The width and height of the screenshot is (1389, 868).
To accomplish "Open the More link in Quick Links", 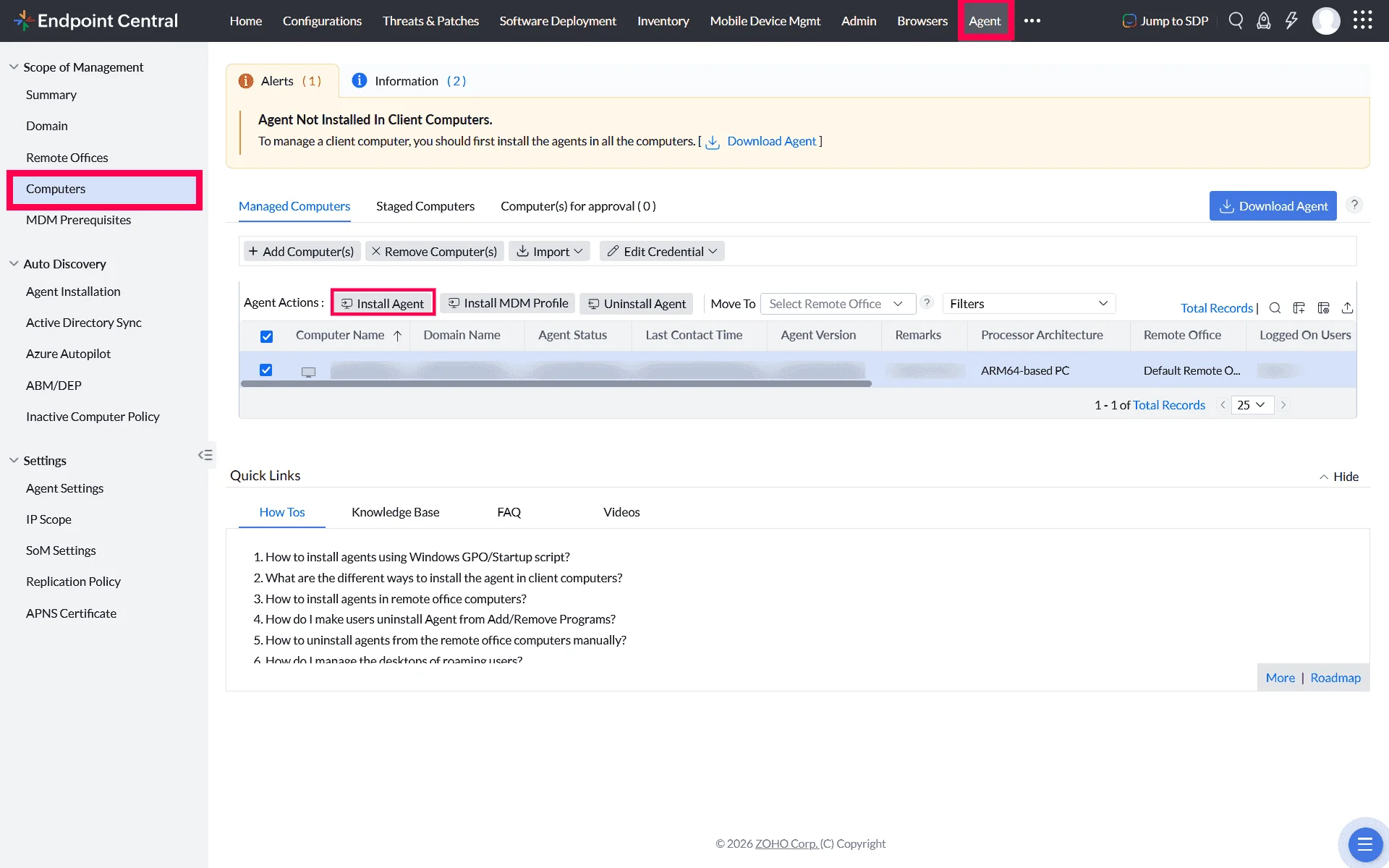I will pos(1280,678).
